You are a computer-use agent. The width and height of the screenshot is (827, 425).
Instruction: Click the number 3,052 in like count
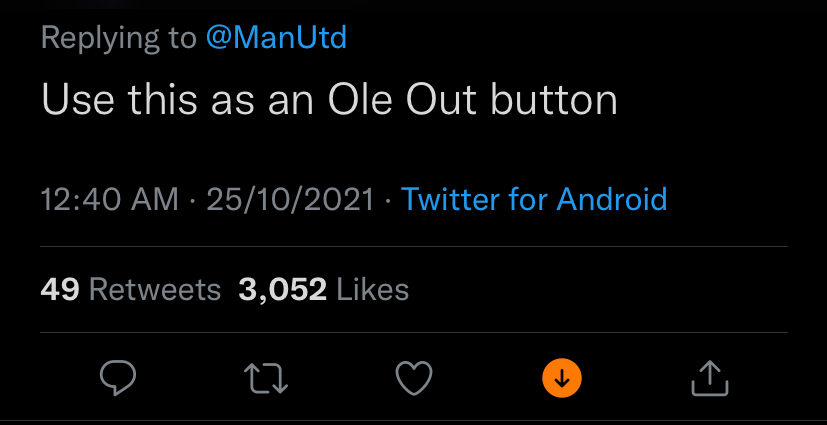pos(283,290)
